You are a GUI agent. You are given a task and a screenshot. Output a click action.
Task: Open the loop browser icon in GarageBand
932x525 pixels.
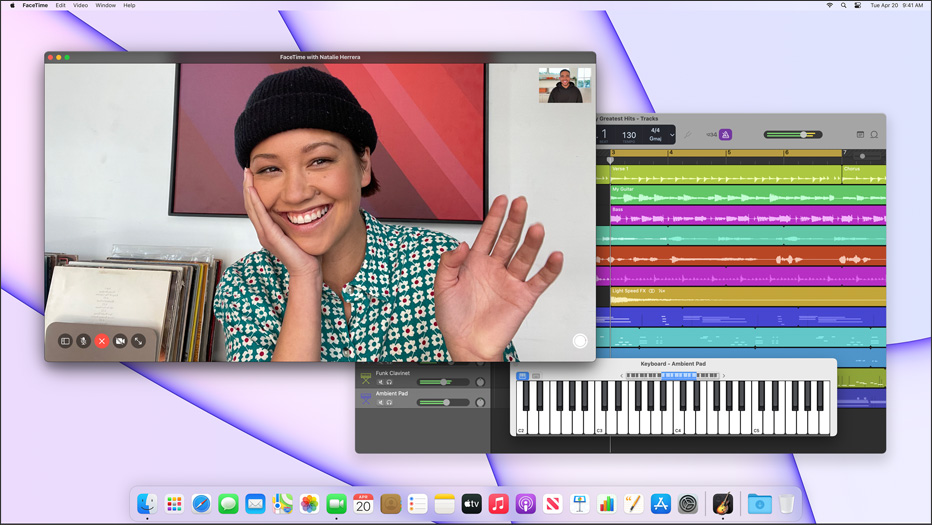pos(874,135)
